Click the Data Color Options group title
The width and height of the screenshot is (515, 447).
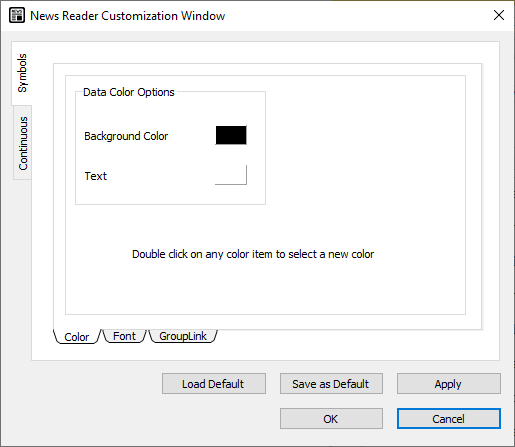(129, 92)
